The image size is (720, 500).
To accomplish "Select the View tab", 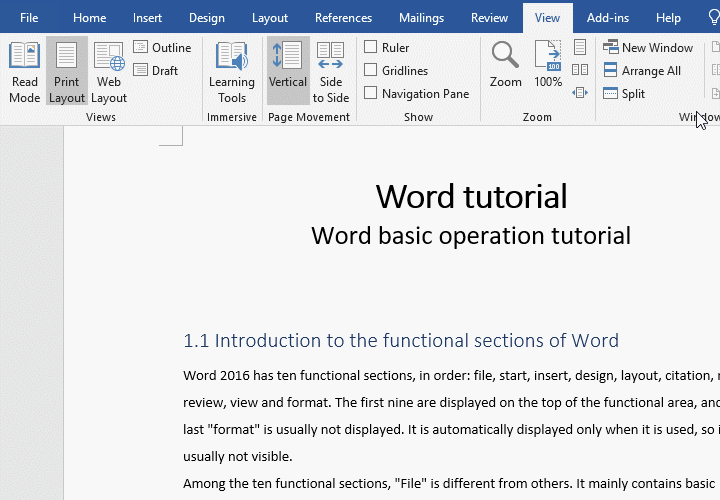I will [x=547, y=17].
